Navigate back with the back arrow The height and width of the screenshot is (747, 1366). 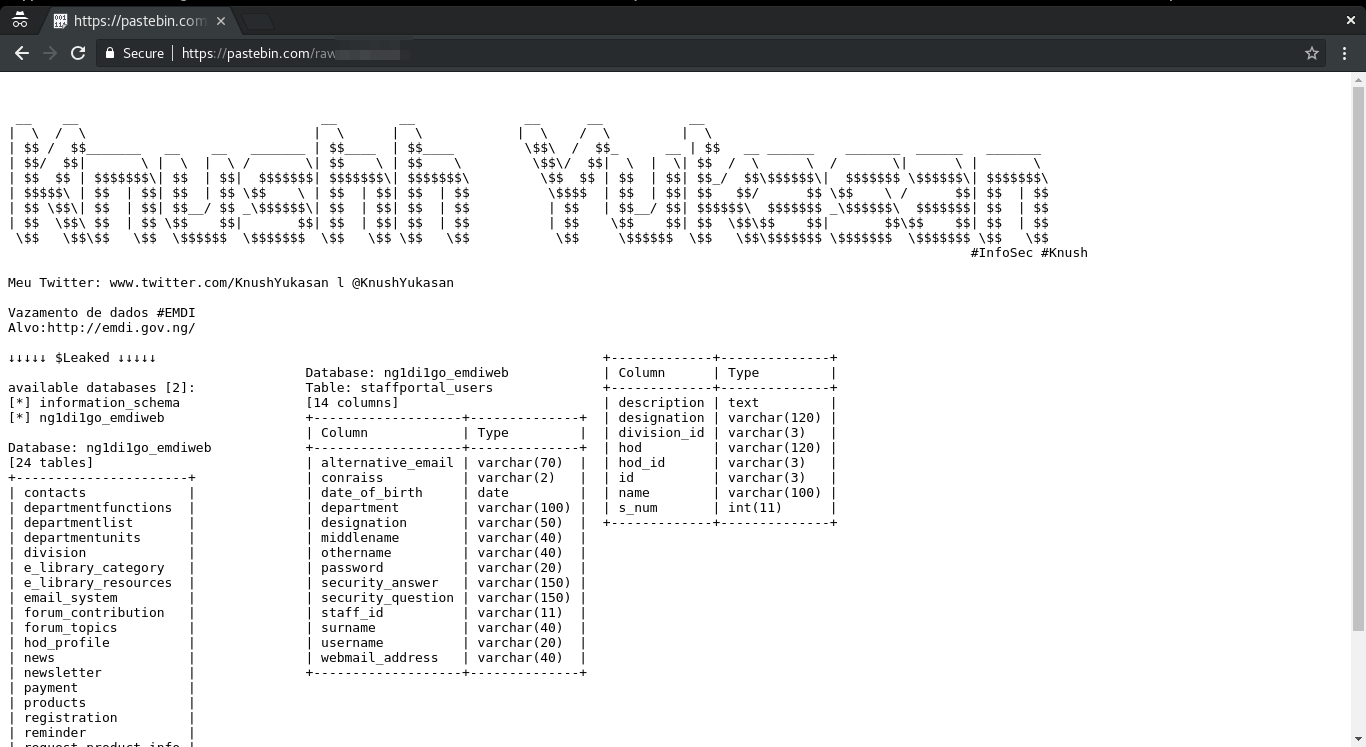pos(22,53)
